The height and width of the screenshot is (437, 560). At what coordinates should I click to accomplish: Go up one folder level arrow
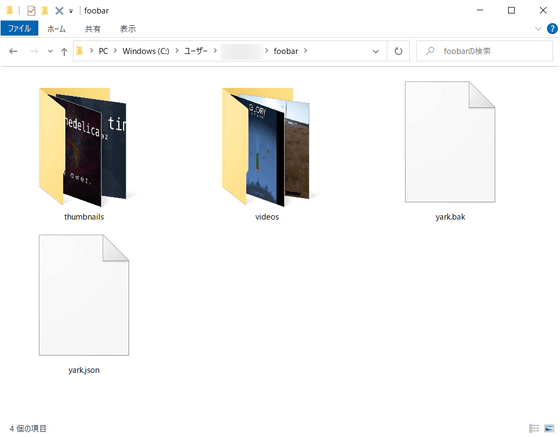tap(64, 51)
